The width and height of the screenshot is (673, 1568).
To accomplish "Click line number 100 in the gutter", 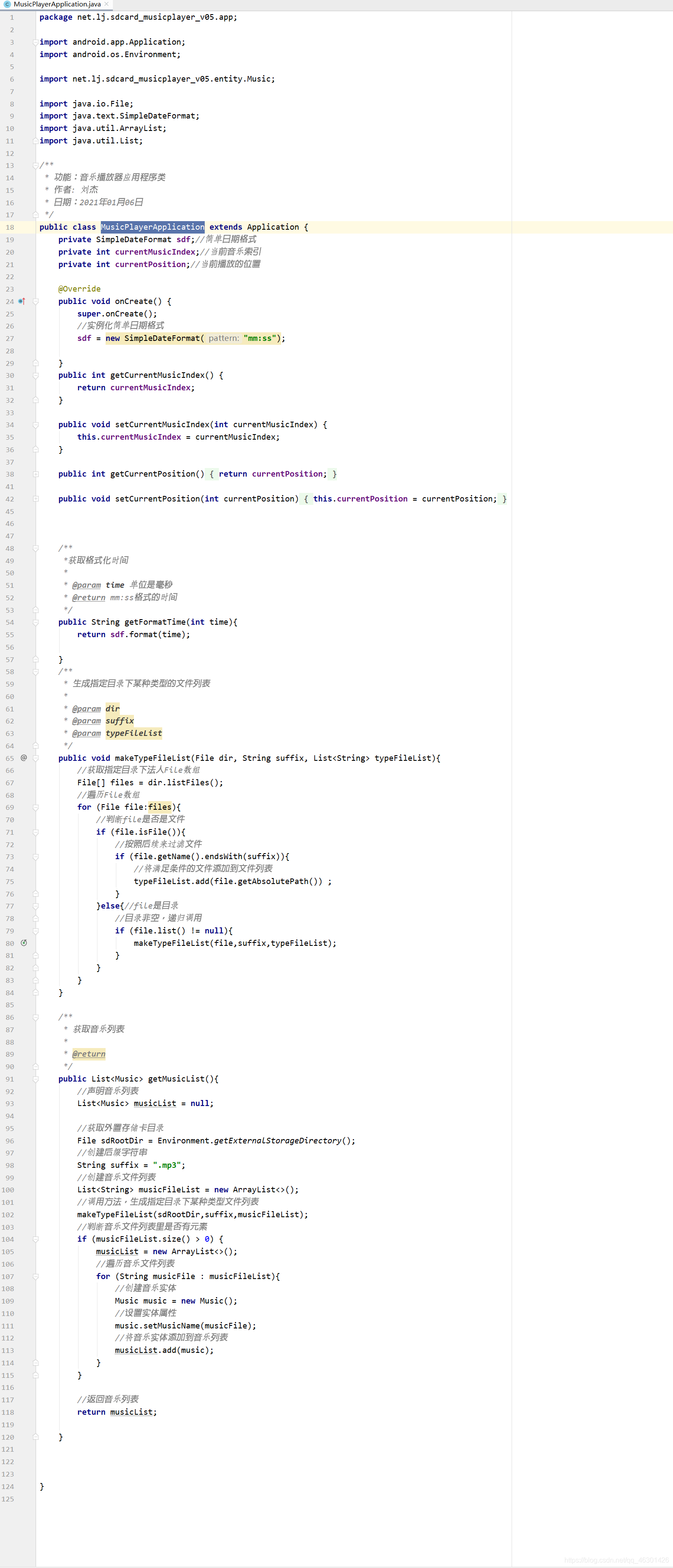I will [8, 1190].
